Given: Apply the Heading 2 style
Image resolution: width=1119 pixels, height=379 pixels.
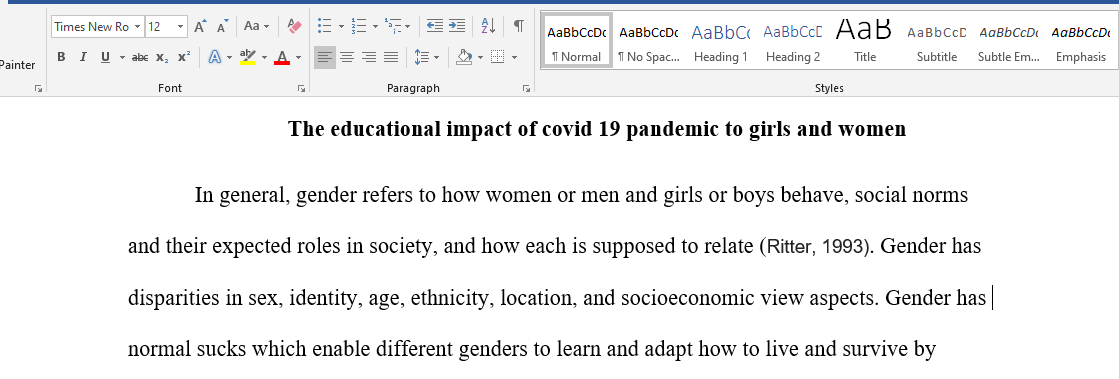Looking at the screenshot, I should pyautogui.click(x=793, y=41).
